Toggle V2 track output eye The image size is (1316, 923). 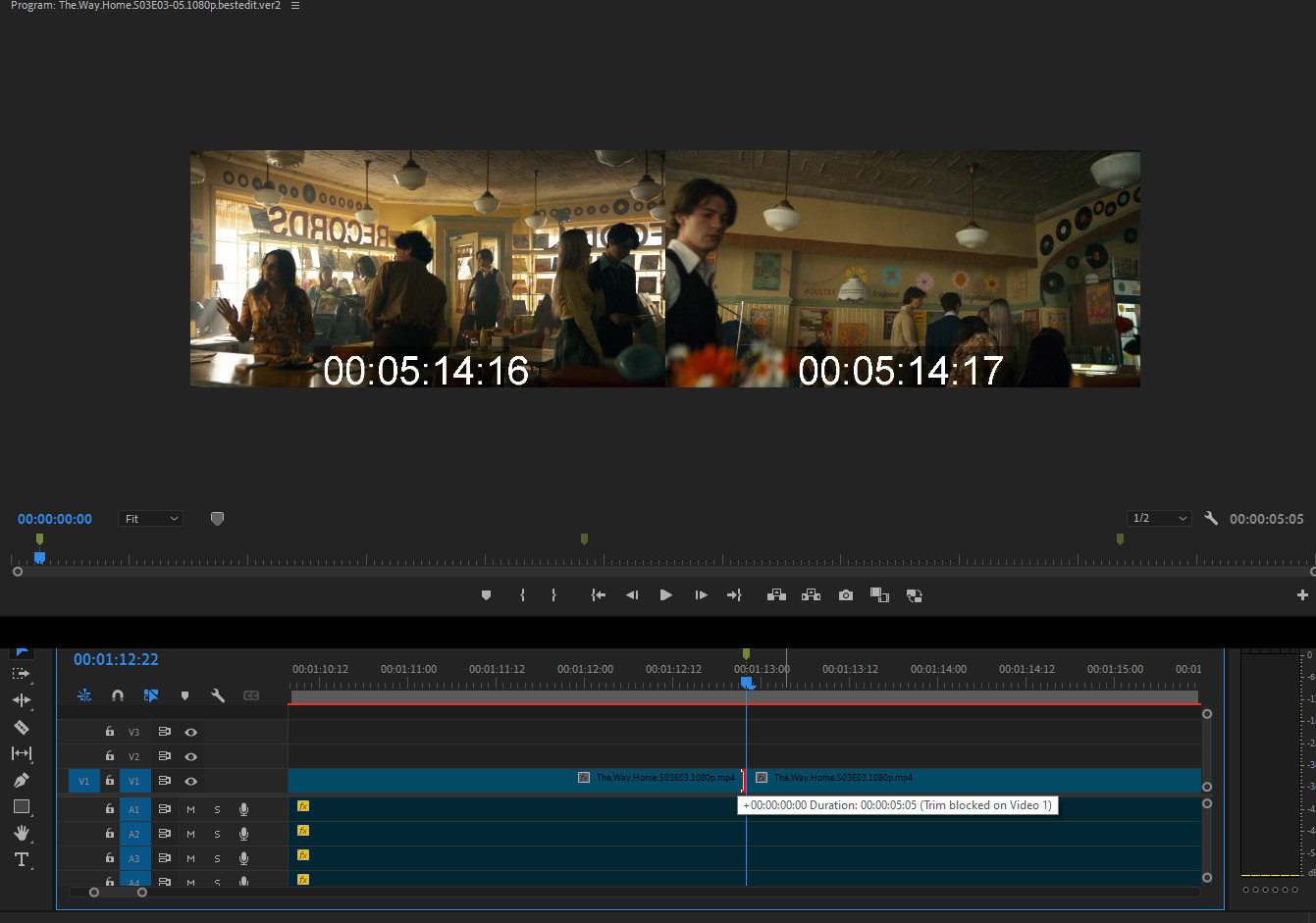tap(191, 756)
